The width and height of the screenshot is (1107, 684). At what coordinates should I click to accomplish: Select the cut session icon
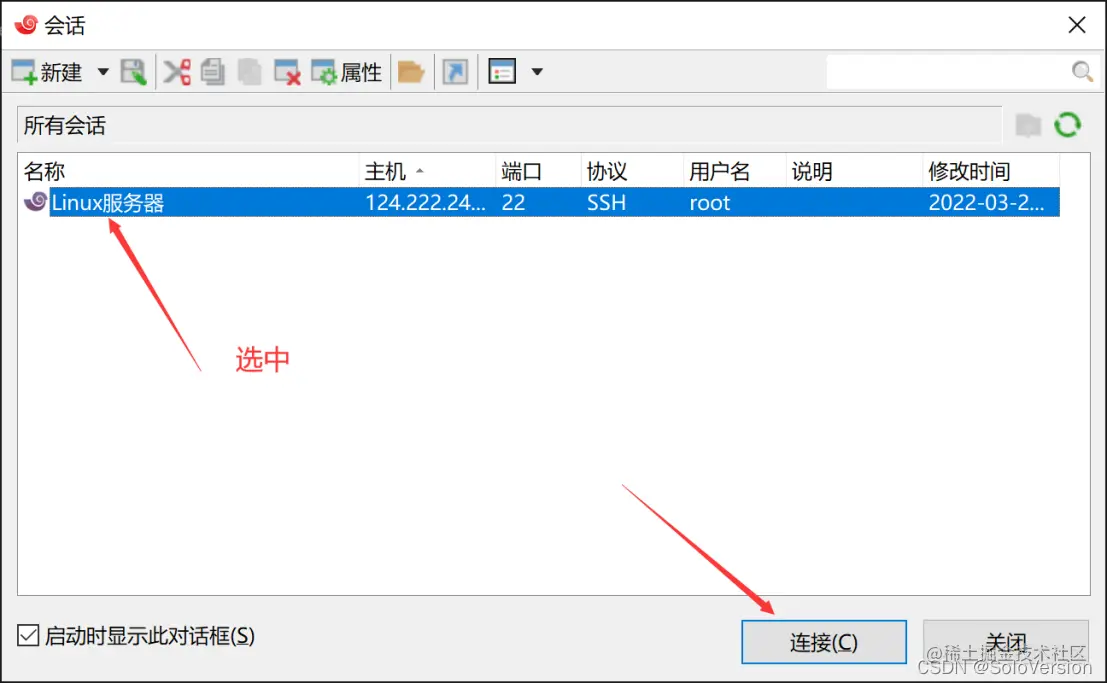pos(178,71)
